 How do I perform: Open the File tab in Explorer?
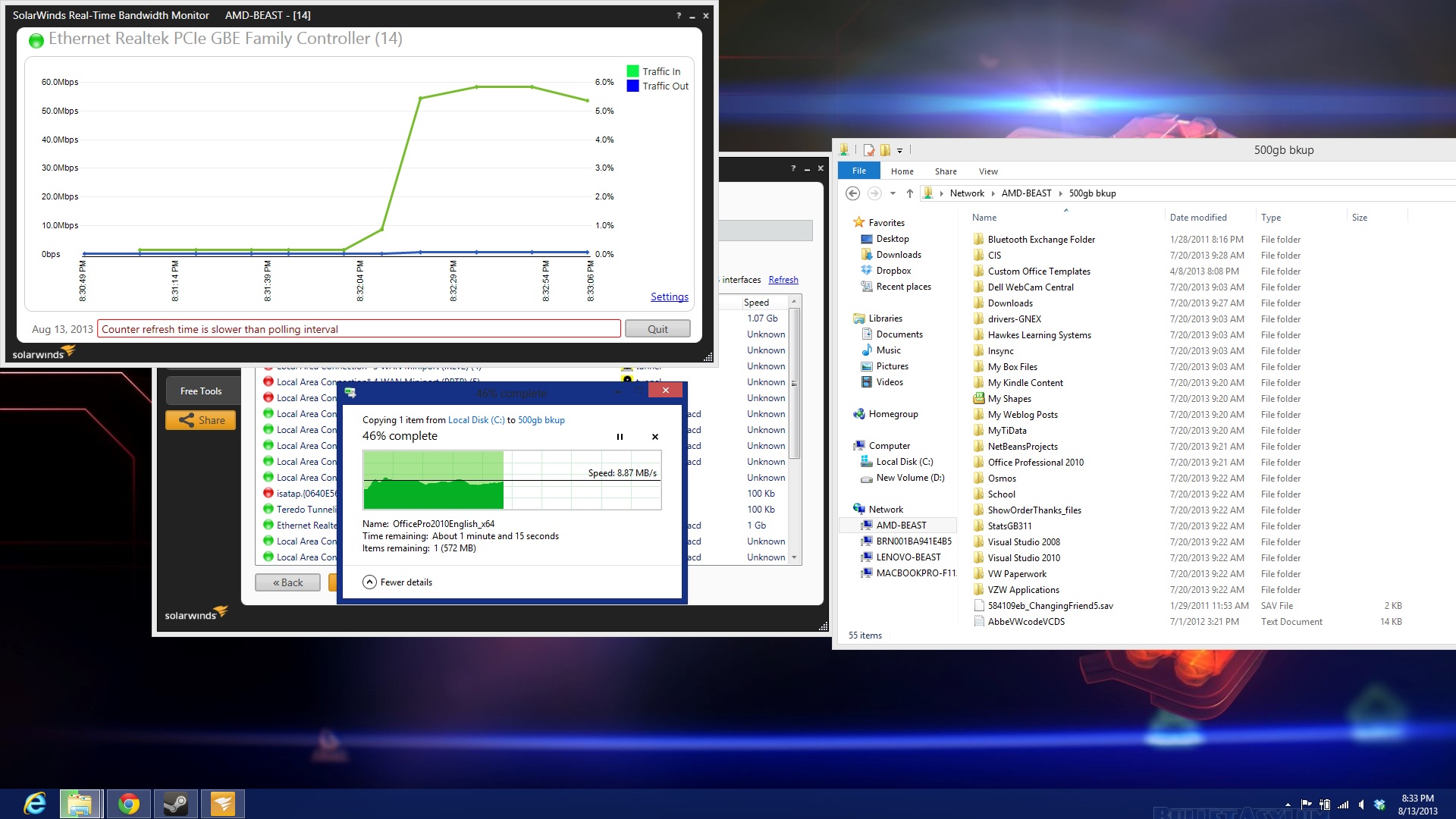(859, 171)
